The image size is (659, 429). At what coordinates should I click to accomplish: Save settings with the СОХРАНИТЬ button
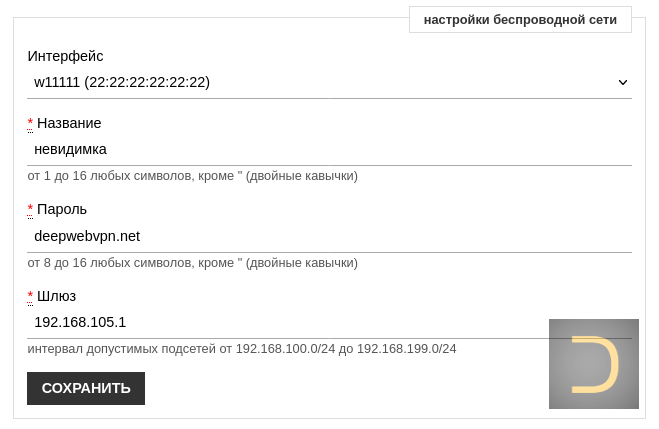86,388
